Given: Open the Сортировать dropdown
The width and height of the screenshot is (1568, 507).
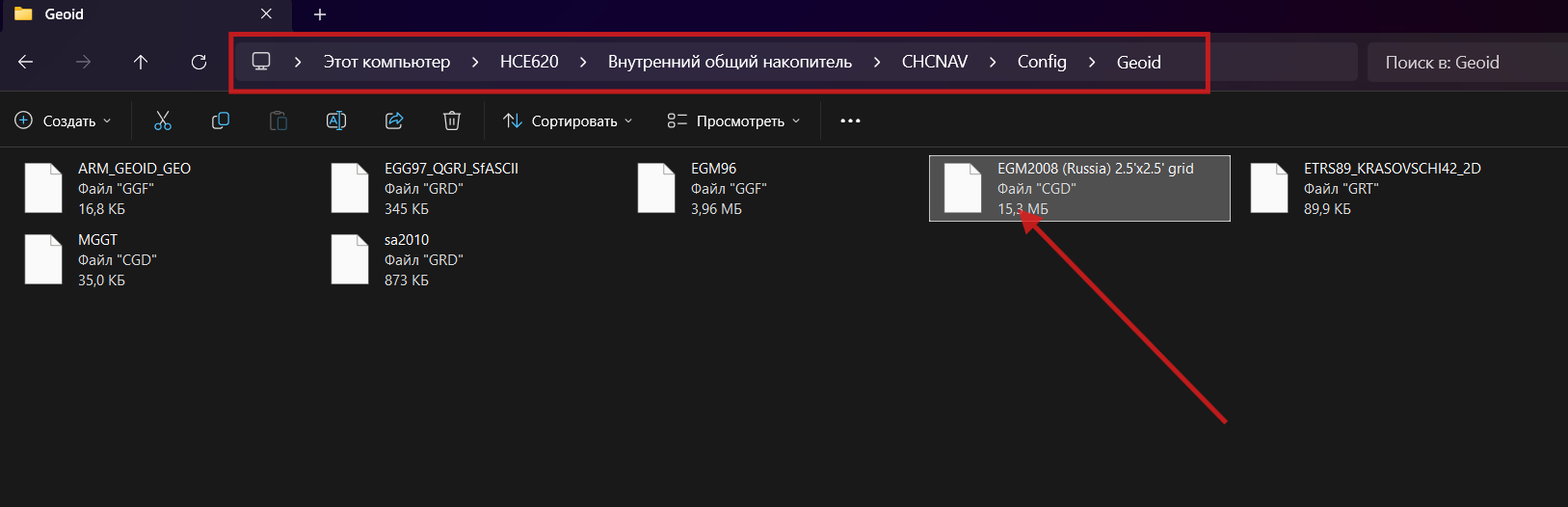Looking at the screenshot, I should click(x=568, y=120).
